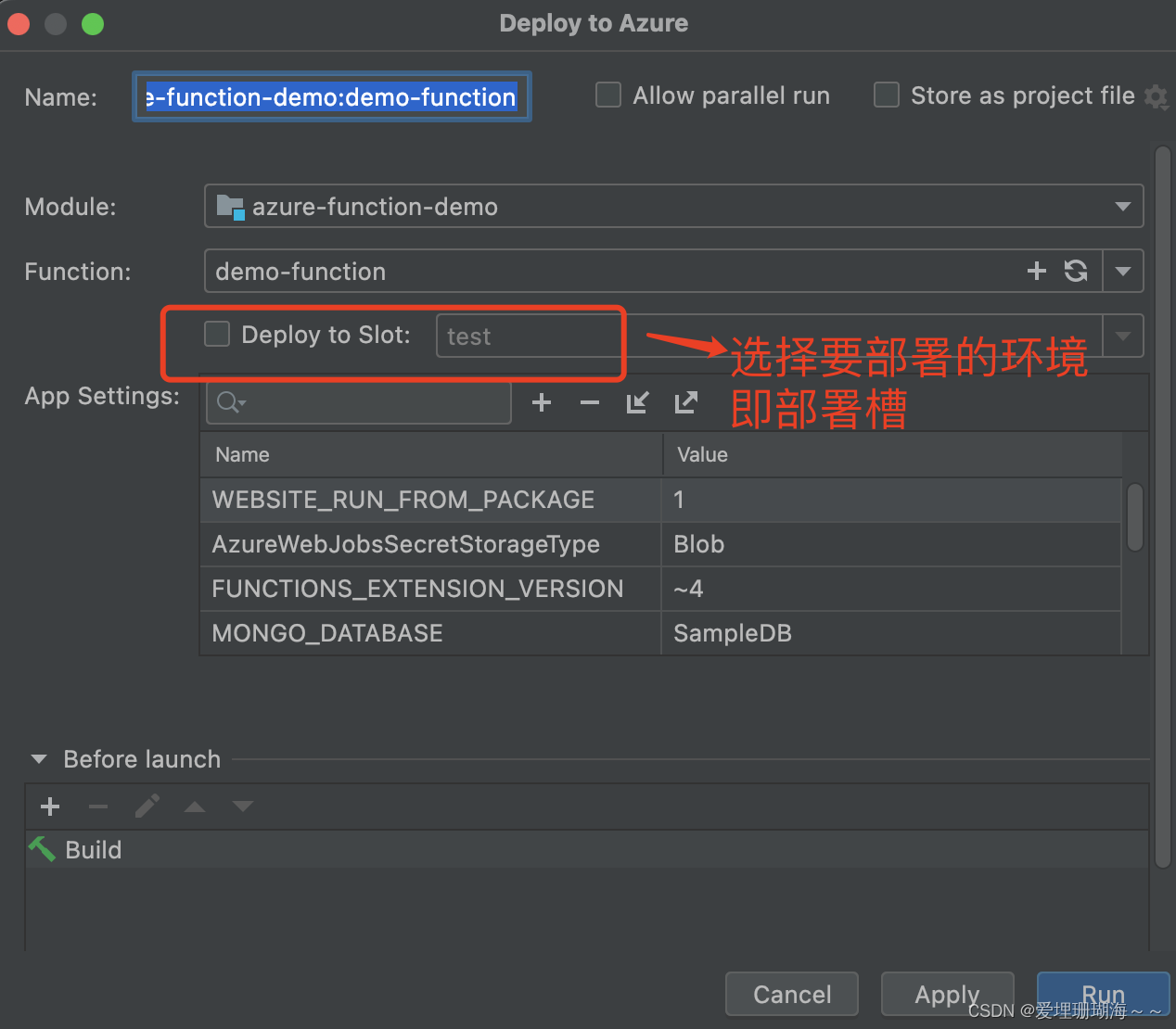The image size is (1176, 1029).
Task: Collapse the Before launch section
Action: click(x=39, y=759)
